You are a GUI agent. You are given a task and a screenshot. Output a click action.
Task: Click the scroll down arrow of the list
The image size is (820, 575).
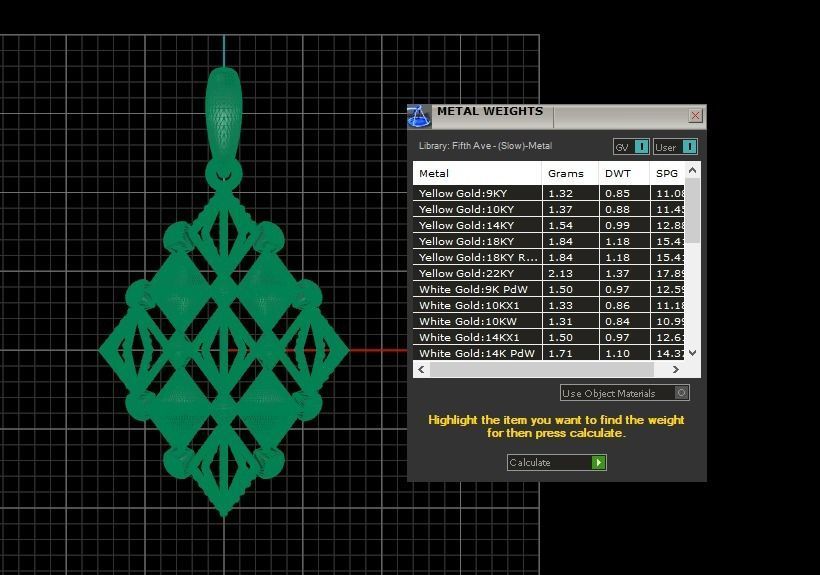tap(692, 353)
